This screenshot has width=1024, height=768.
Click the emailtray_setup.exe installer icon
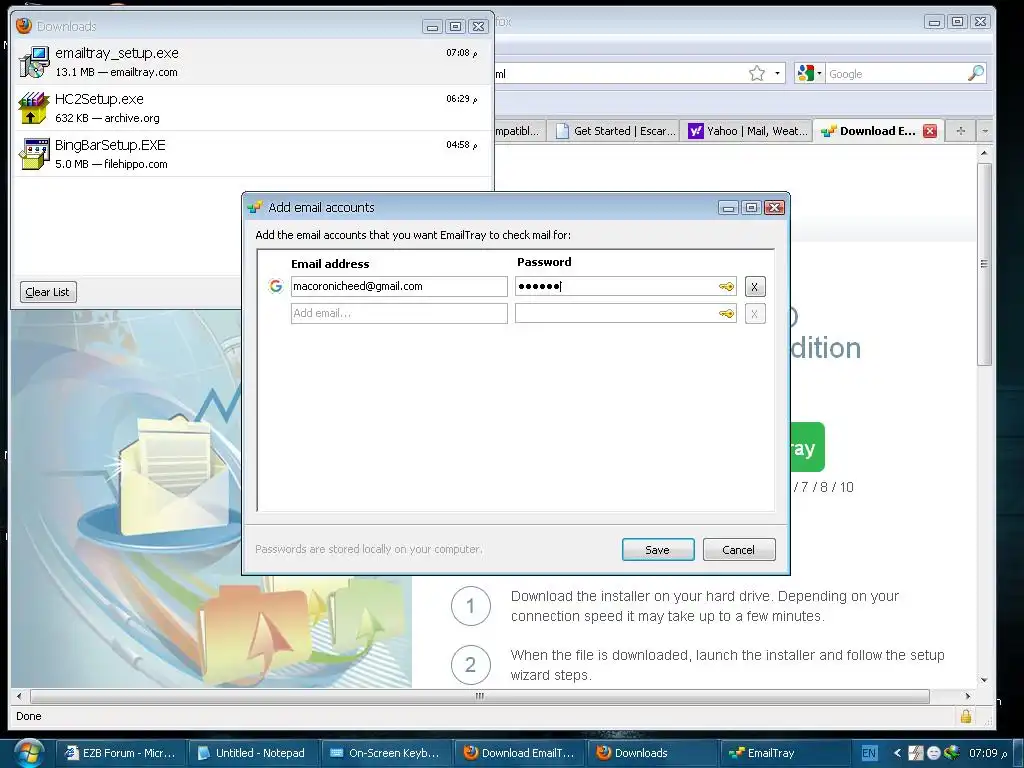[x=34, y=61]
